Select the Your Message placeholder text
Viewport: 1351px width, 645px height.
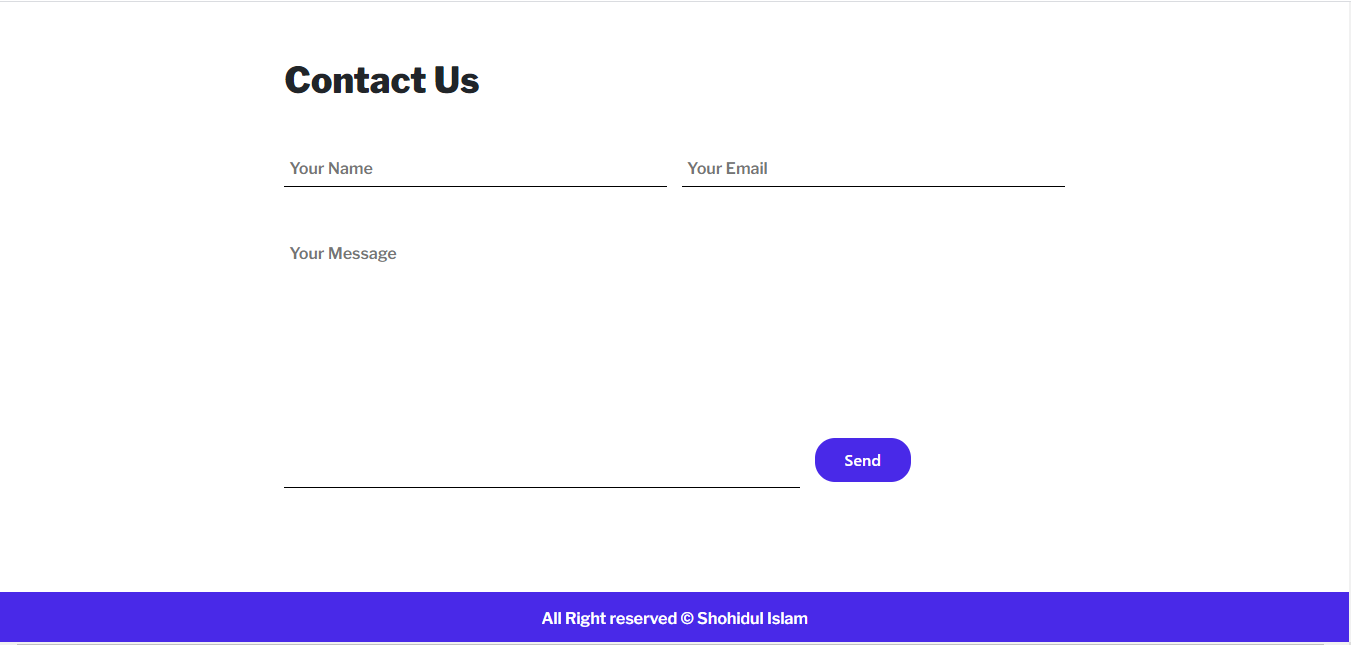(343, 253)
